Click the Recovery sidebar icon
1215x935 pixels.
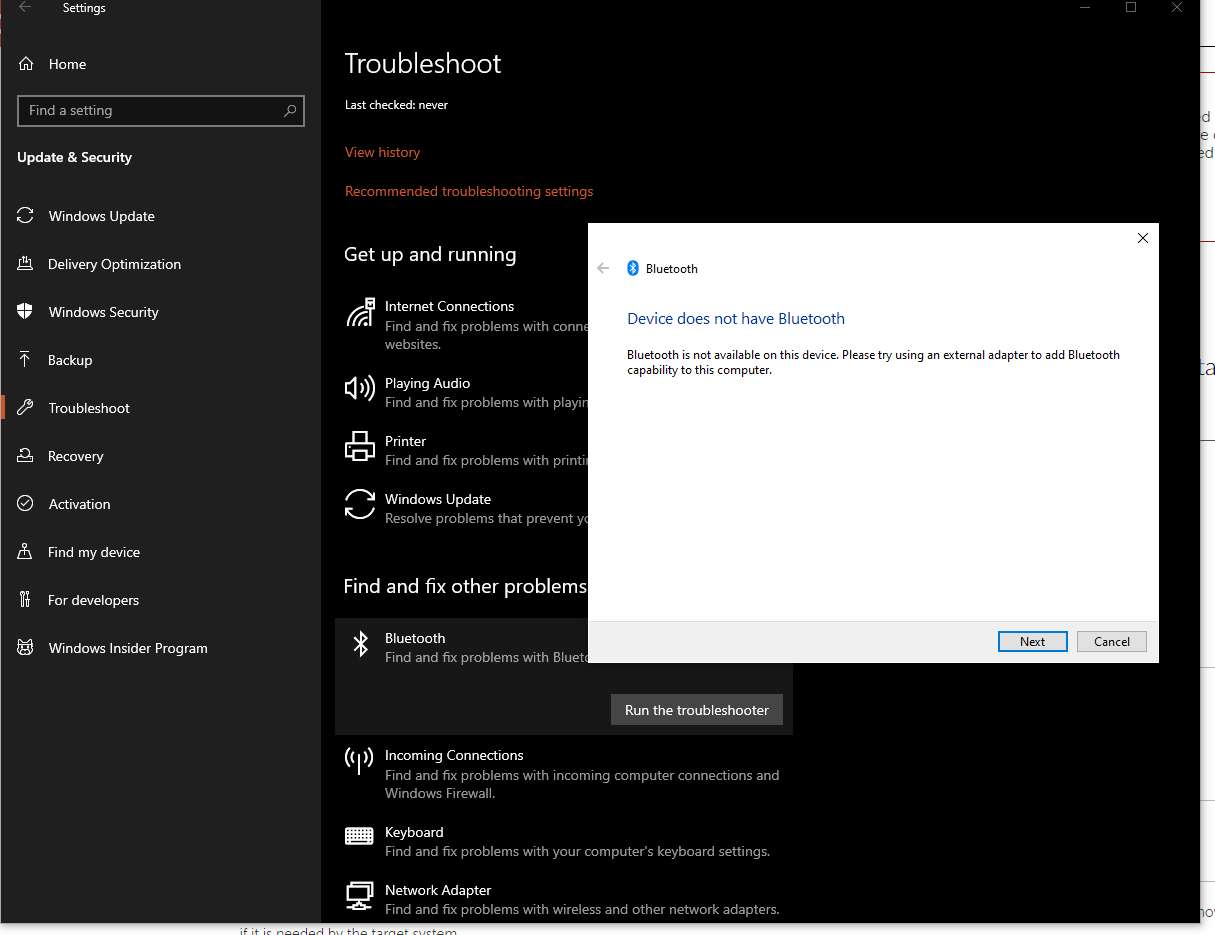tap(26, 456)
